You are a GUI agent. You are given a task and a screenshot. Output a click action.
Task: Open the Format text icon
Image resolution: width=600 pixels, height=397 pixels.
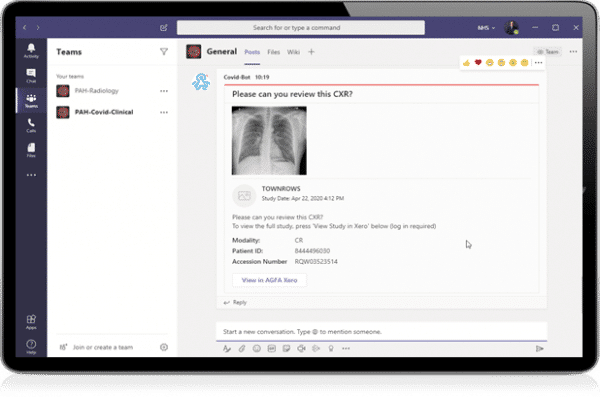[227, 348]
